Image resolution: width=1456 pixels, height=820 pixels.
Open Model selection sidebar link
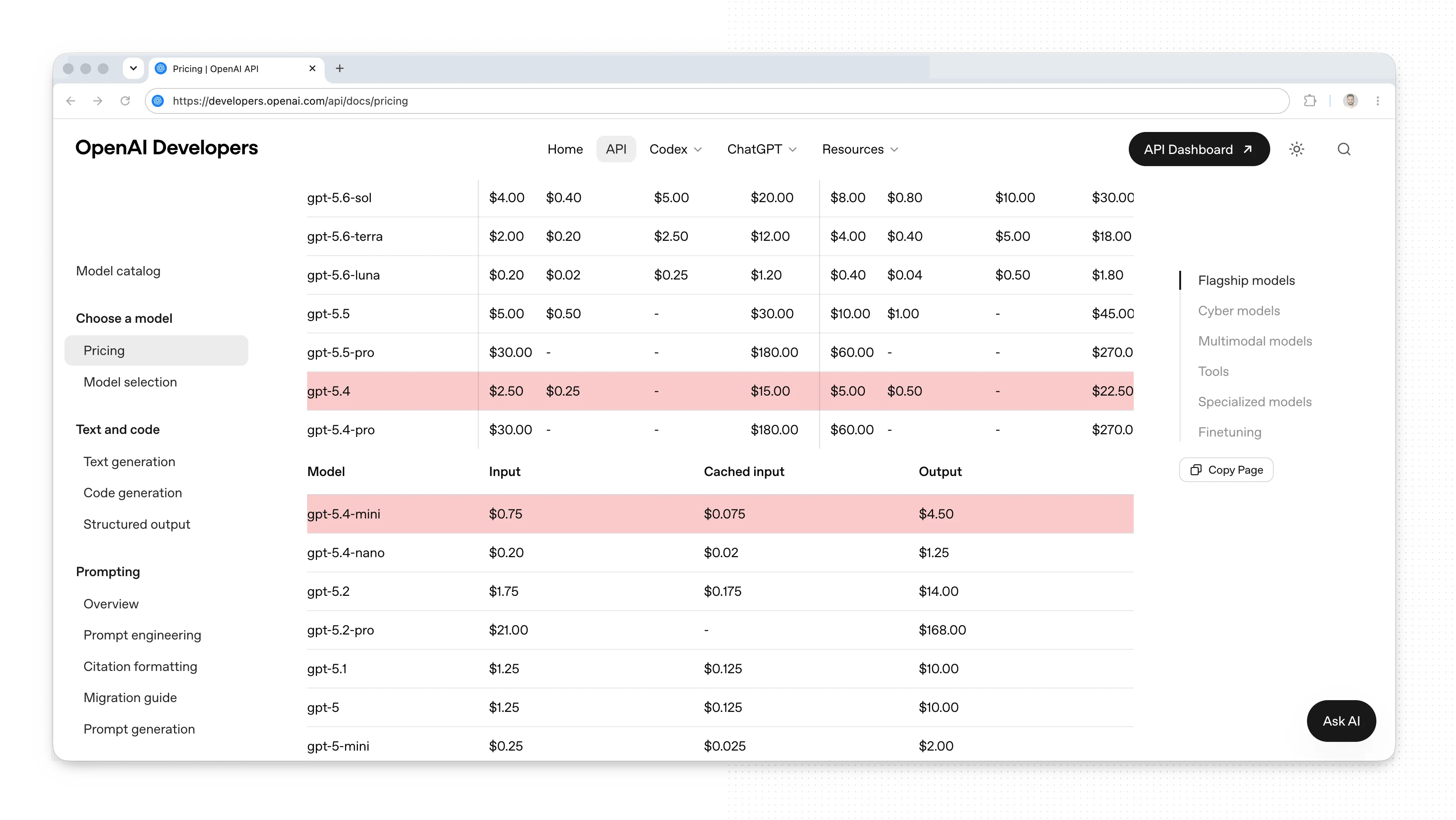(130, 382)
